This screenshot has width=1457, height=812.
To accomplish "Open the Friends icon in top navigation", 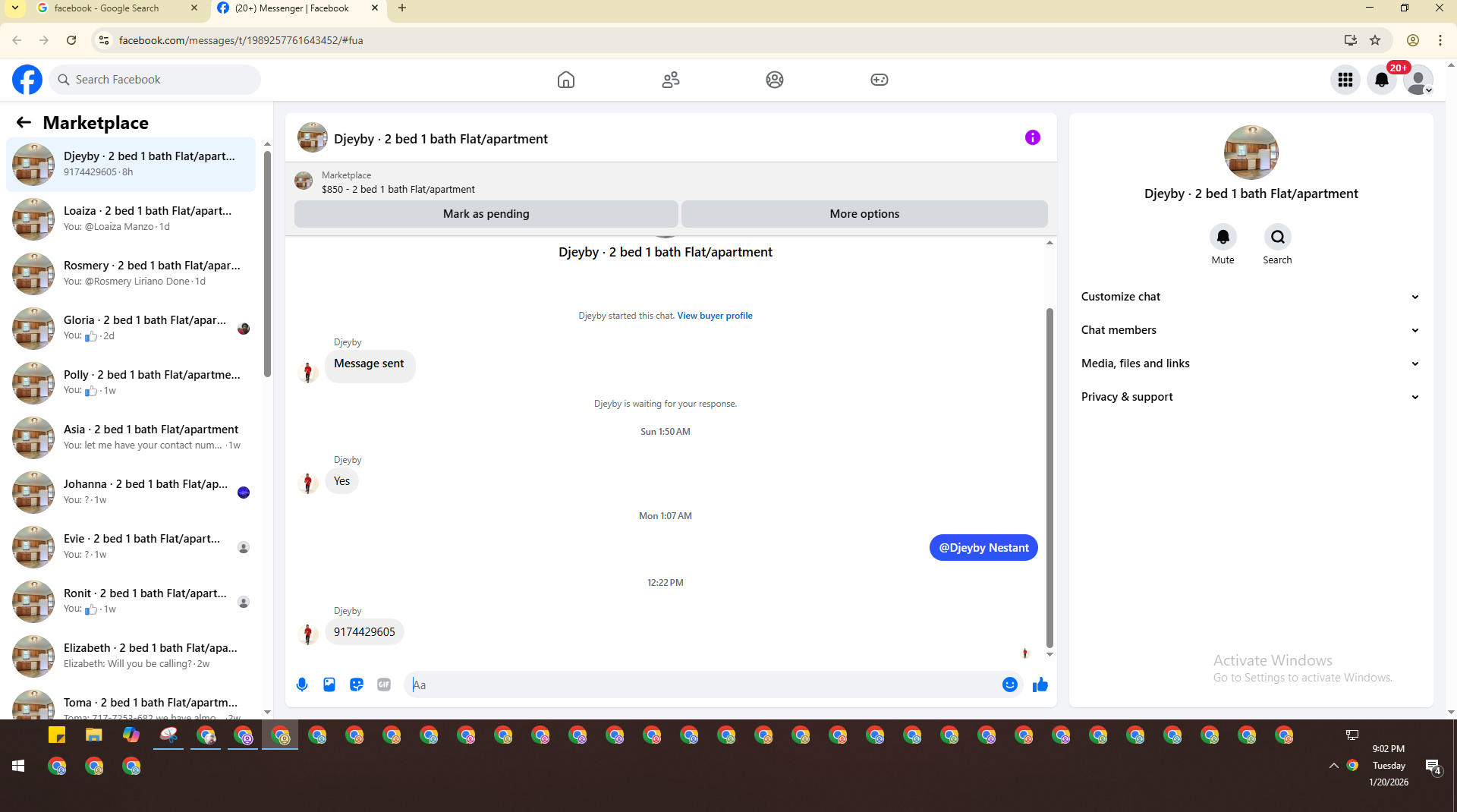I will [671, 80].
